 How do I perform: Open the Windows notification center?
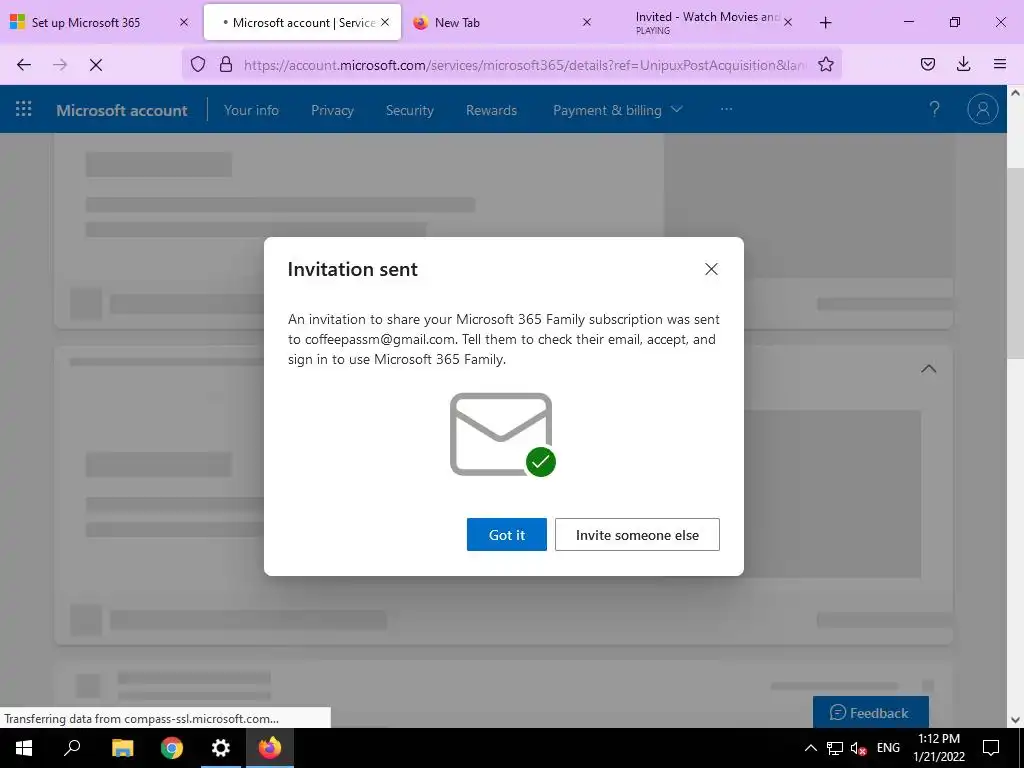click(x=991, y=748)
